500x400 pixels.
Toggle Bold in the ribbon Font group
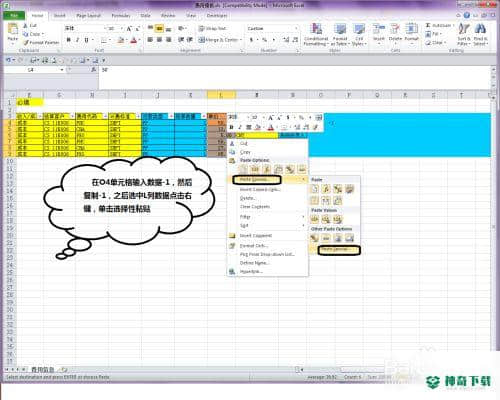point(69,40)
